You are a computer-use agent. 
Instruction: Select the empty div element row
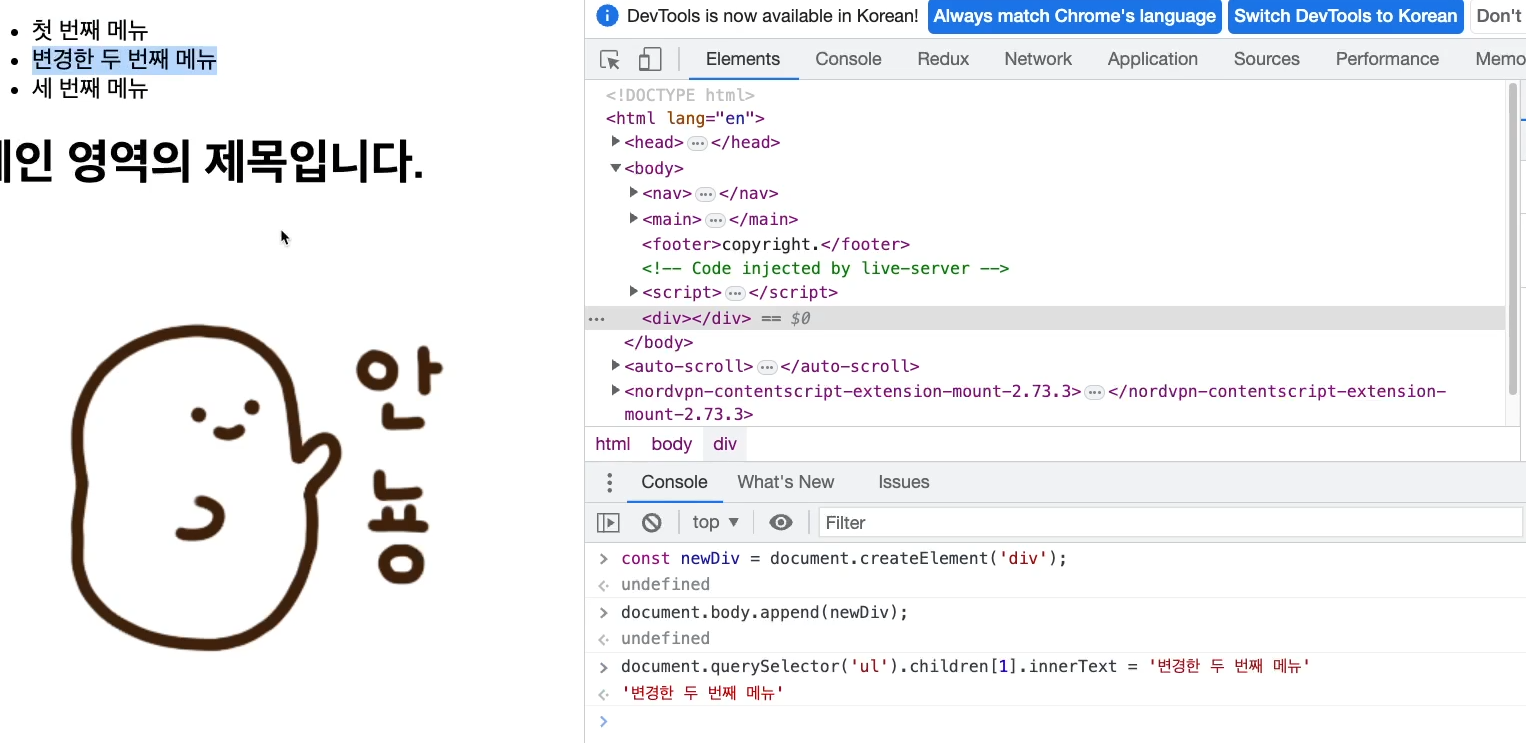click(1045, 319)
